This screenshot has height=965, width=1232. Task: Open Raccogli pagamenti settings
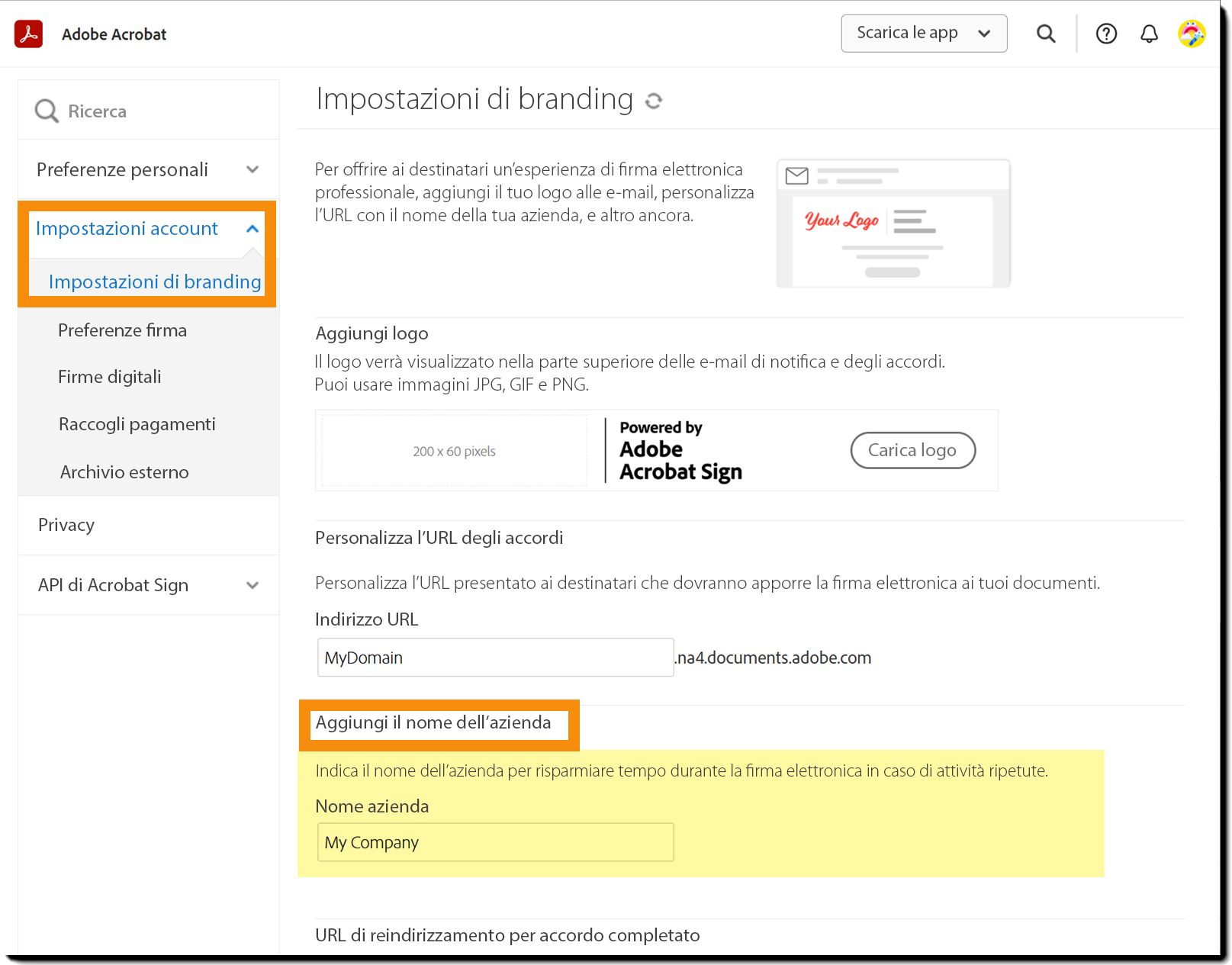(137, 424)
